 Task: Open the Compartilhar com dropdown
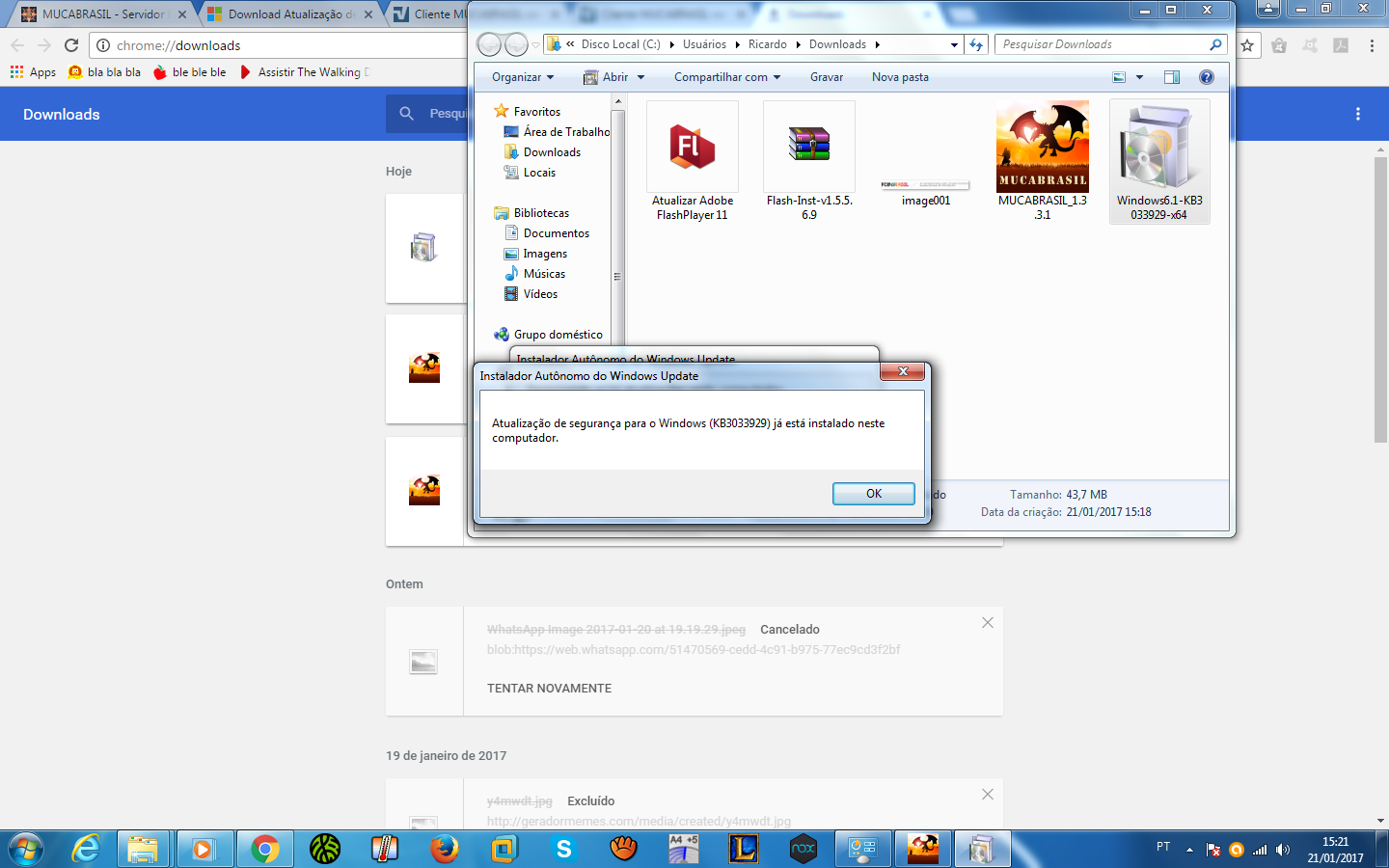(726, 77)
